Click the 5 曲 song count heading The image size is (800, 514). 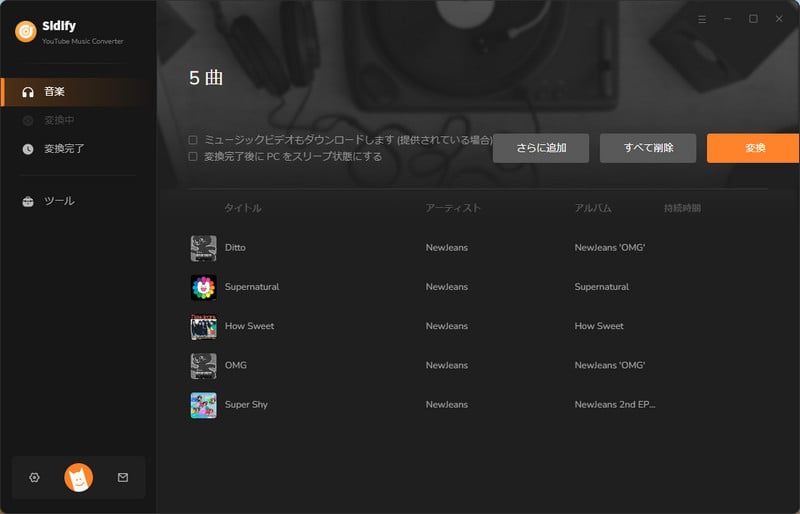(x=206, y=78)
